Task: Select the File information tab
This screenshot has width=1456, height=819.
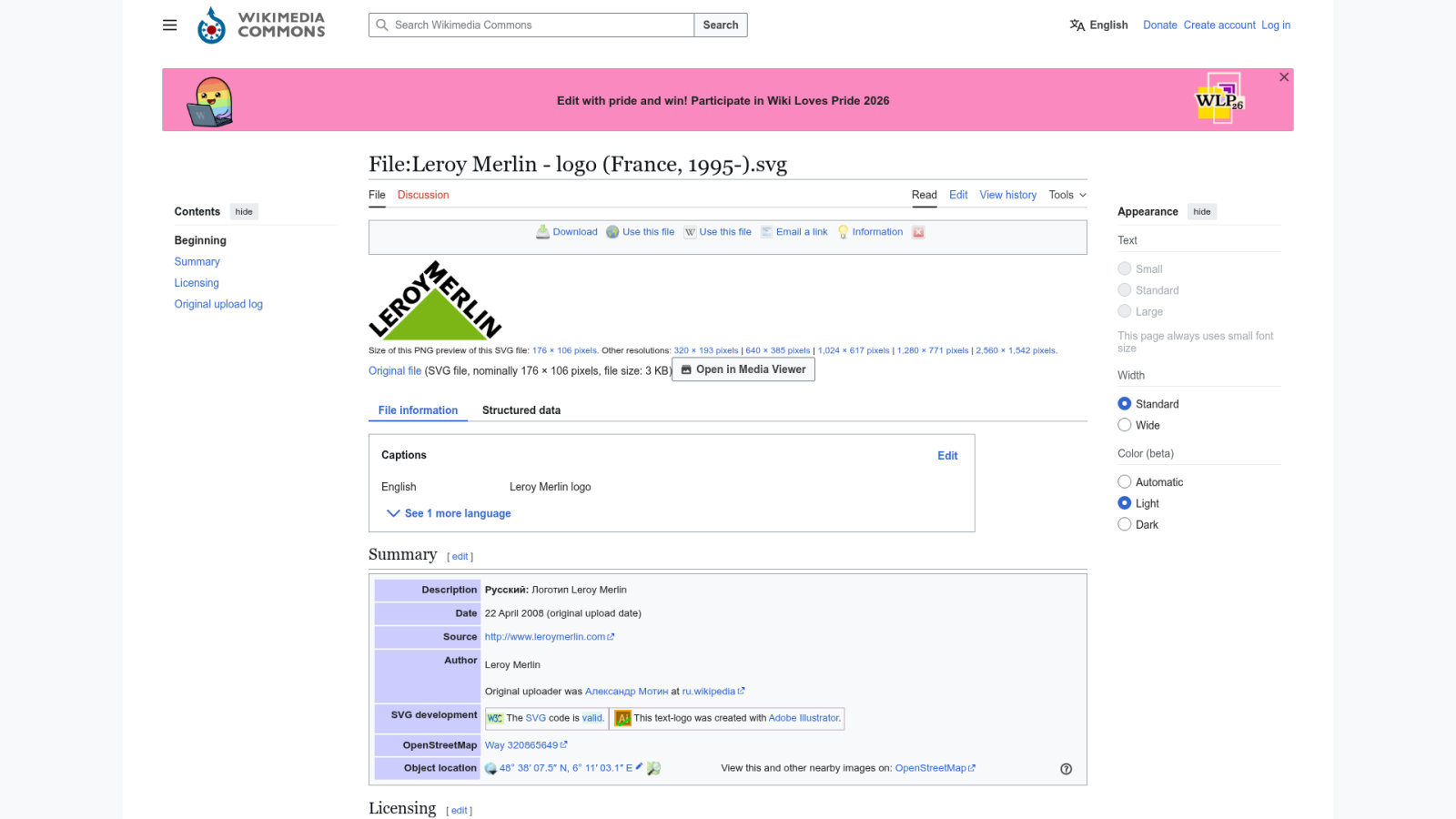Action: (418, 410)
